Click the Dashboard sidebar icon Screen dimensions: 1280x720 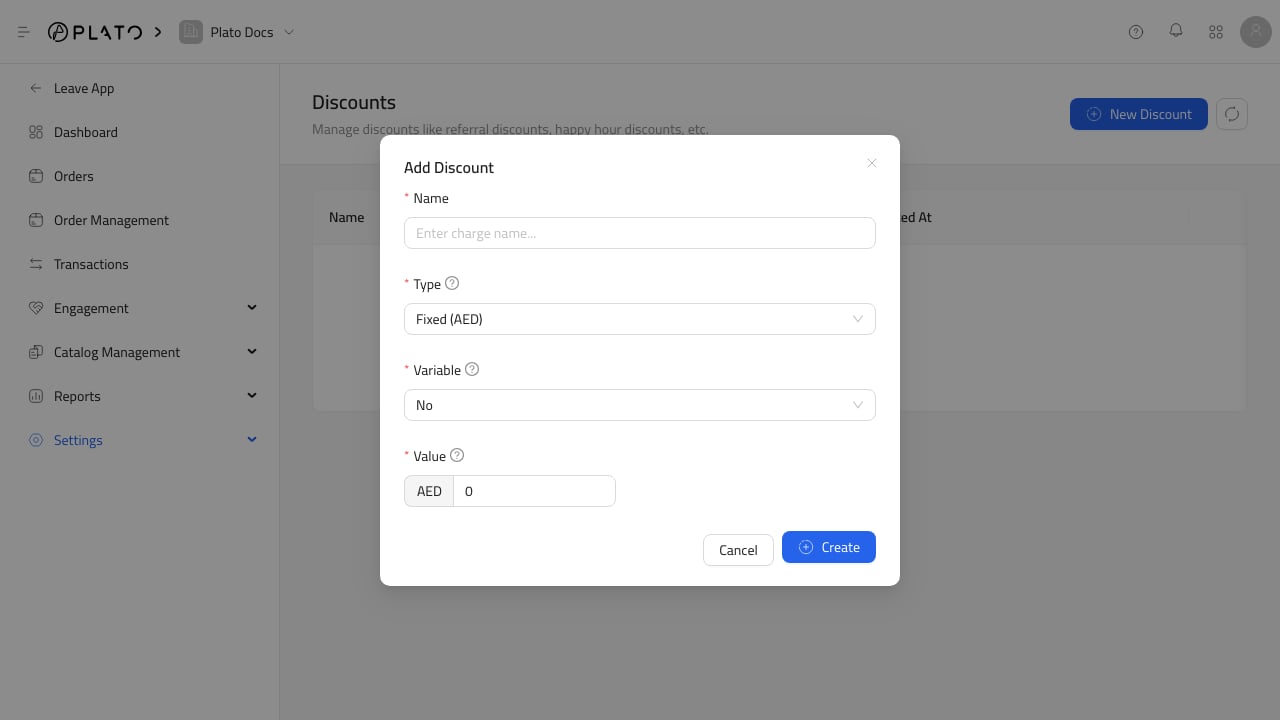[x=36, y=132]
